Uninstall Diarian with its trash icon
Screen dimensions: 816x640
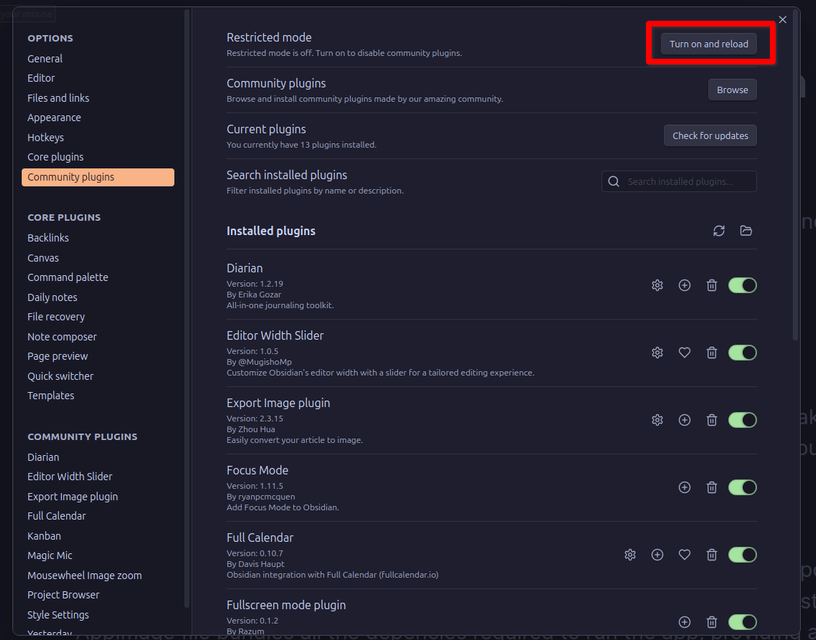point(711,285)
